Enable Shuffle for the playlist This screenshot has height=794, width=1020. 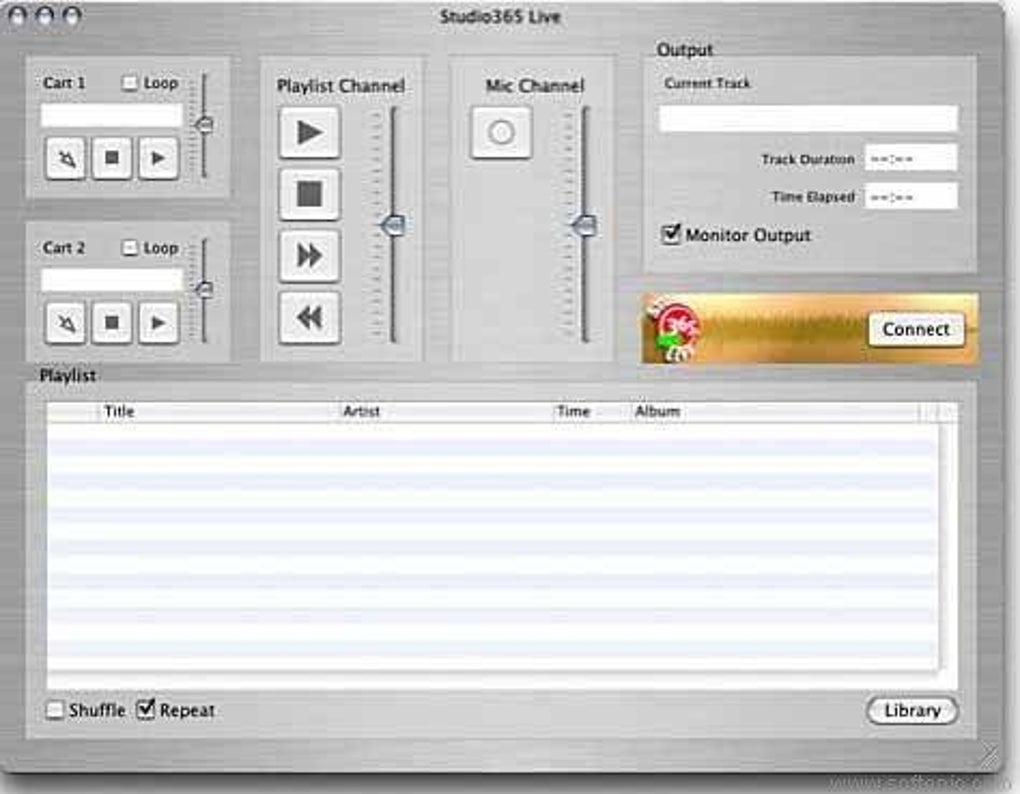(55, 710)
